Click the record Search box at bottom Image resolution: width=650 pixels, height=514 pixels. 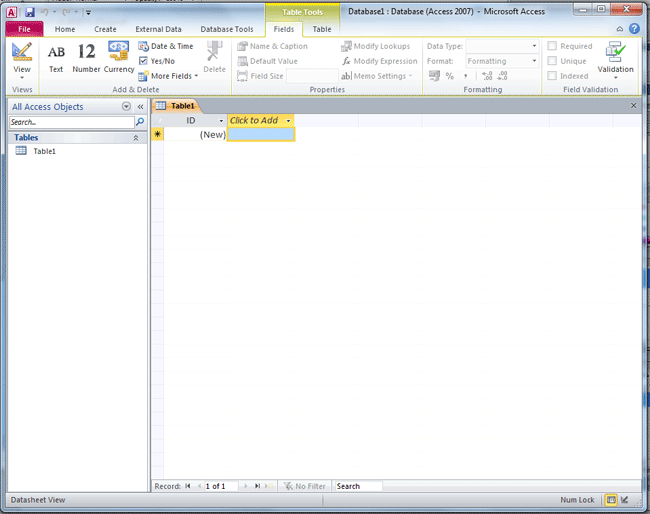pos(359,486)
